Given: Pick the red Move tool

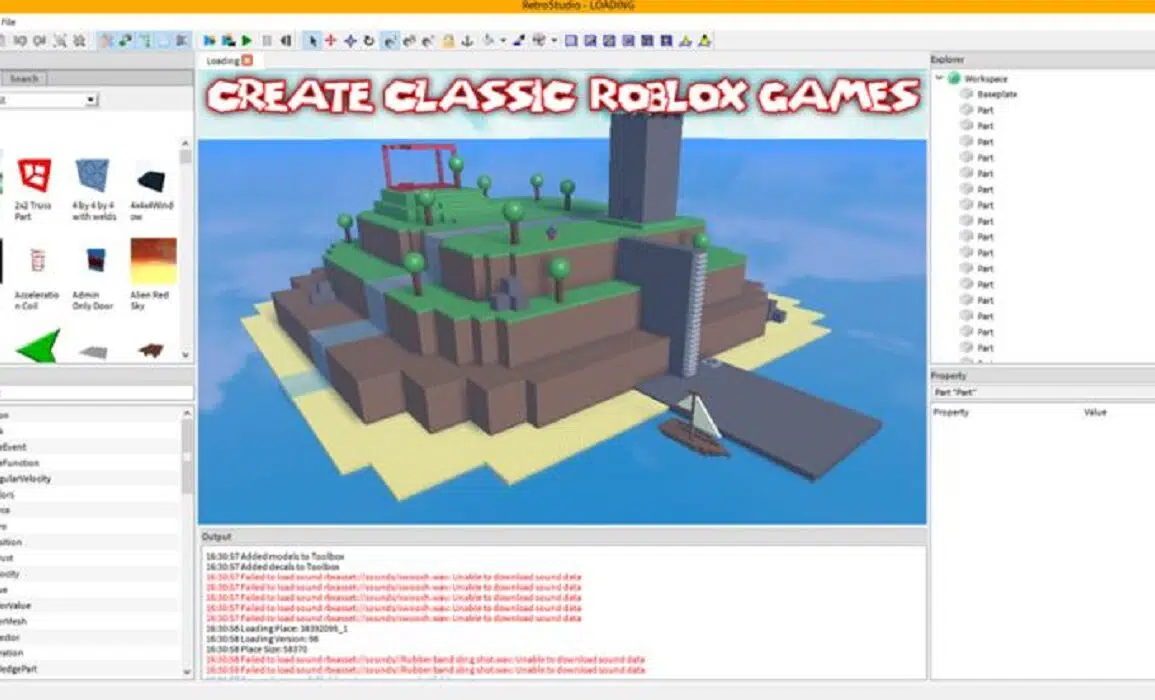Looking at the screenshot, I should tap(331, 41).
